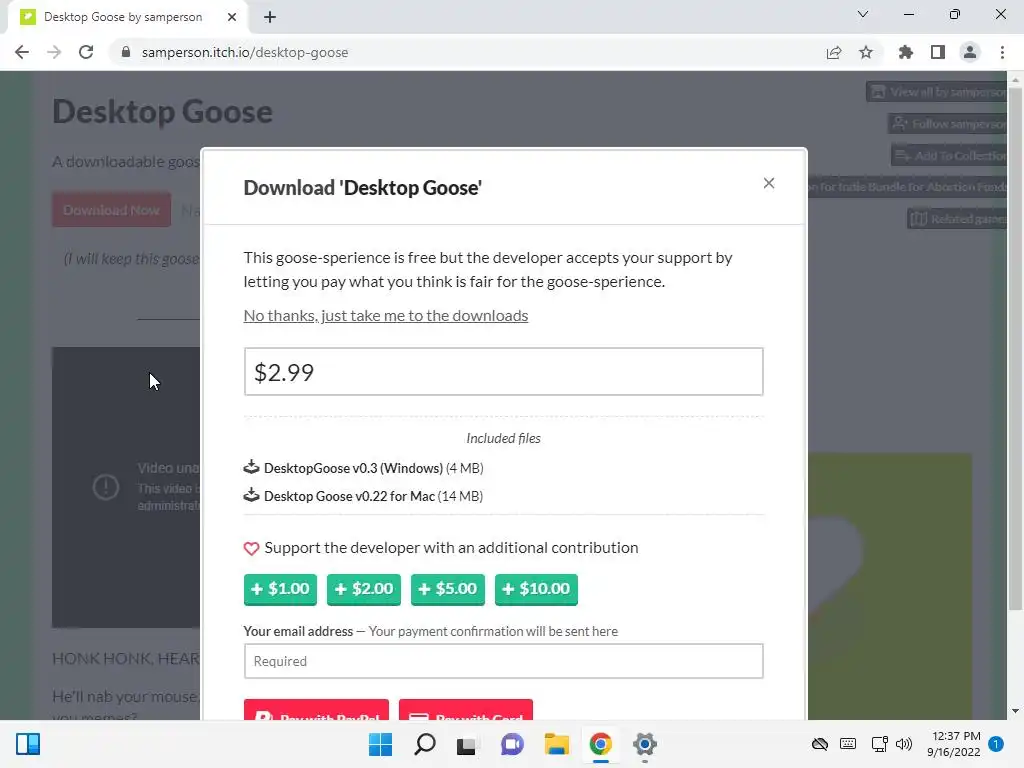Select 'DesktopGoose v0.3 (Windows)' file text
The height and width of the screenshot is (768, 1024).
tap(353, 468)
